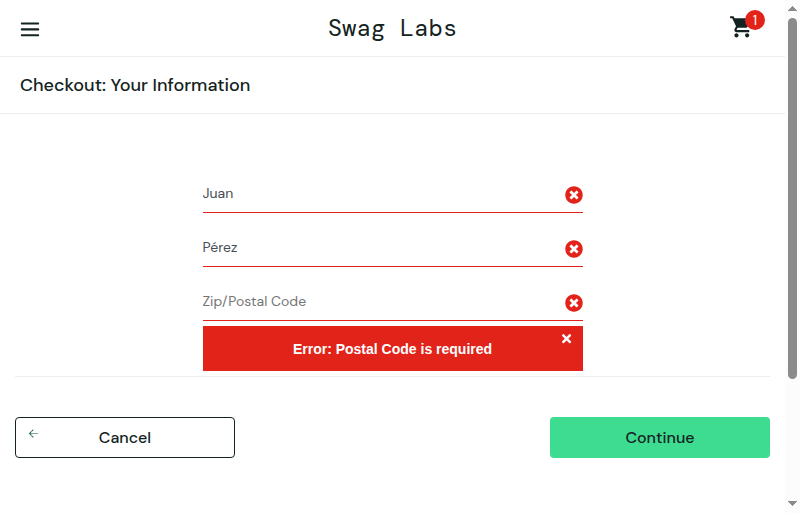
Task: Click the error icon beside Pérez
Action: 573,249
